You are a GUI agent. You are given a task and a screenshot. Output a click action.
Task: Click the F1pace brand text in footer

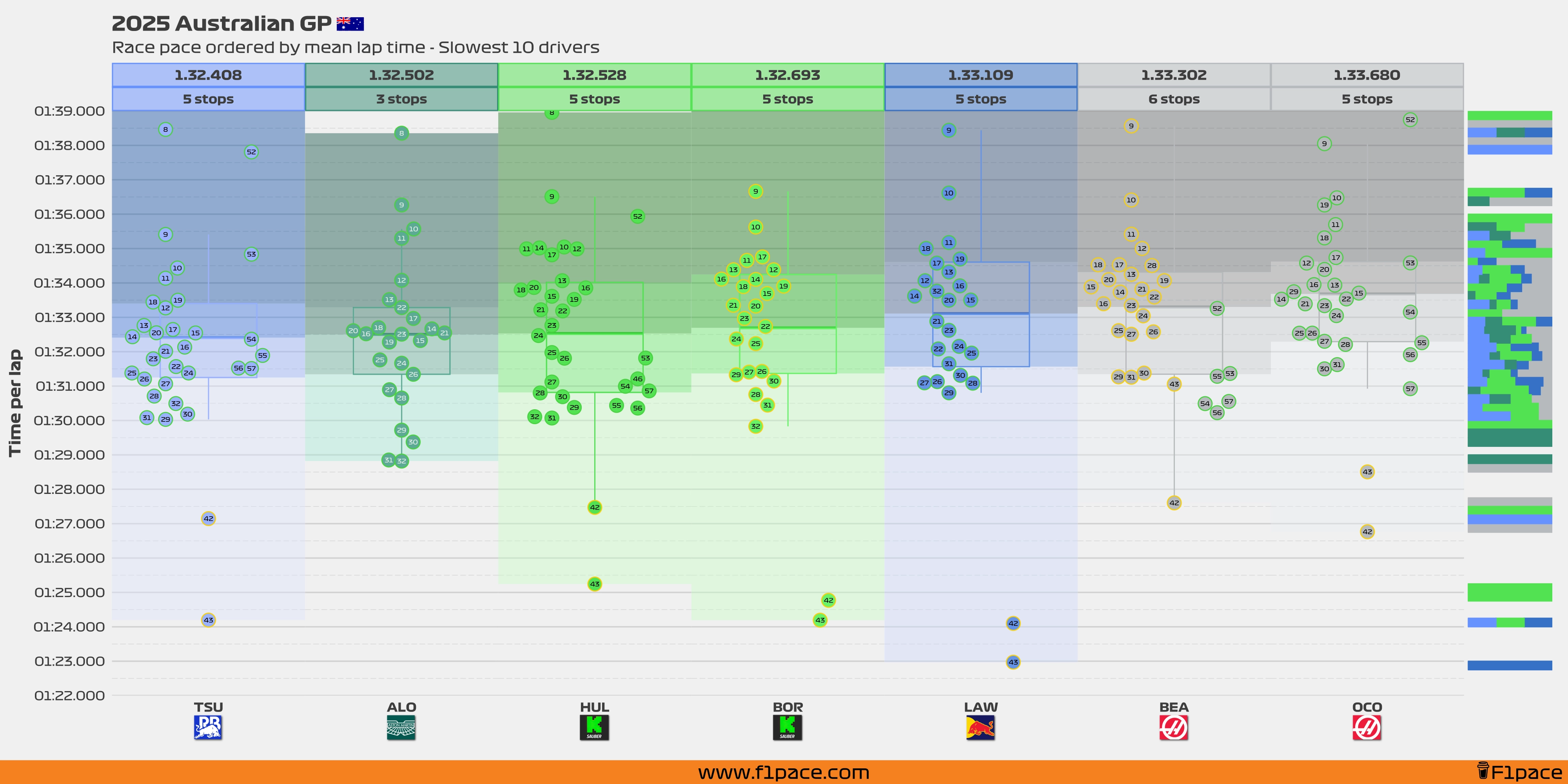[x=1526, y=772]
